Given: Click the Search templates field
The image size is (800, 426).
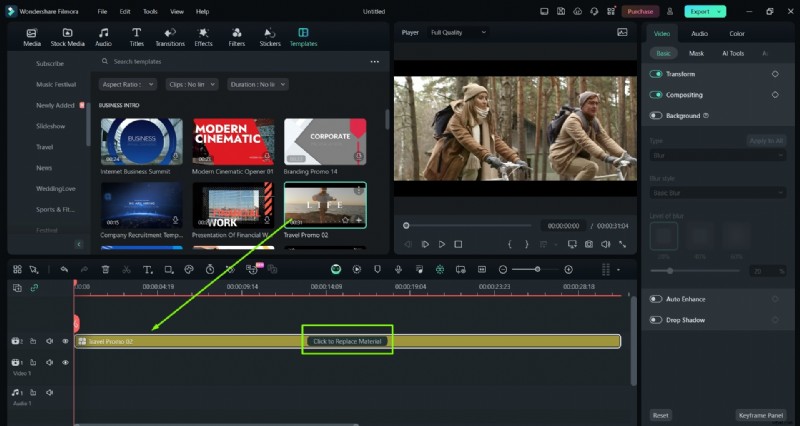Looking at the screenshot, I should point(235,62).
